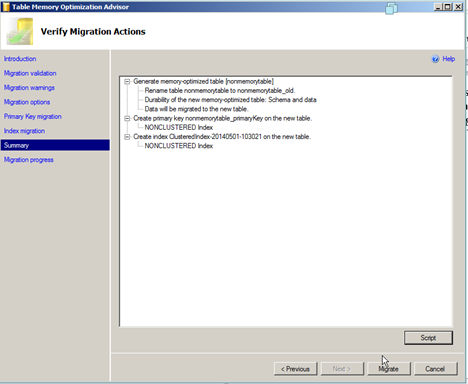Open Primary Key migration page
The width and height of the screenshot is (468, 384).
(x=33, y=116)
